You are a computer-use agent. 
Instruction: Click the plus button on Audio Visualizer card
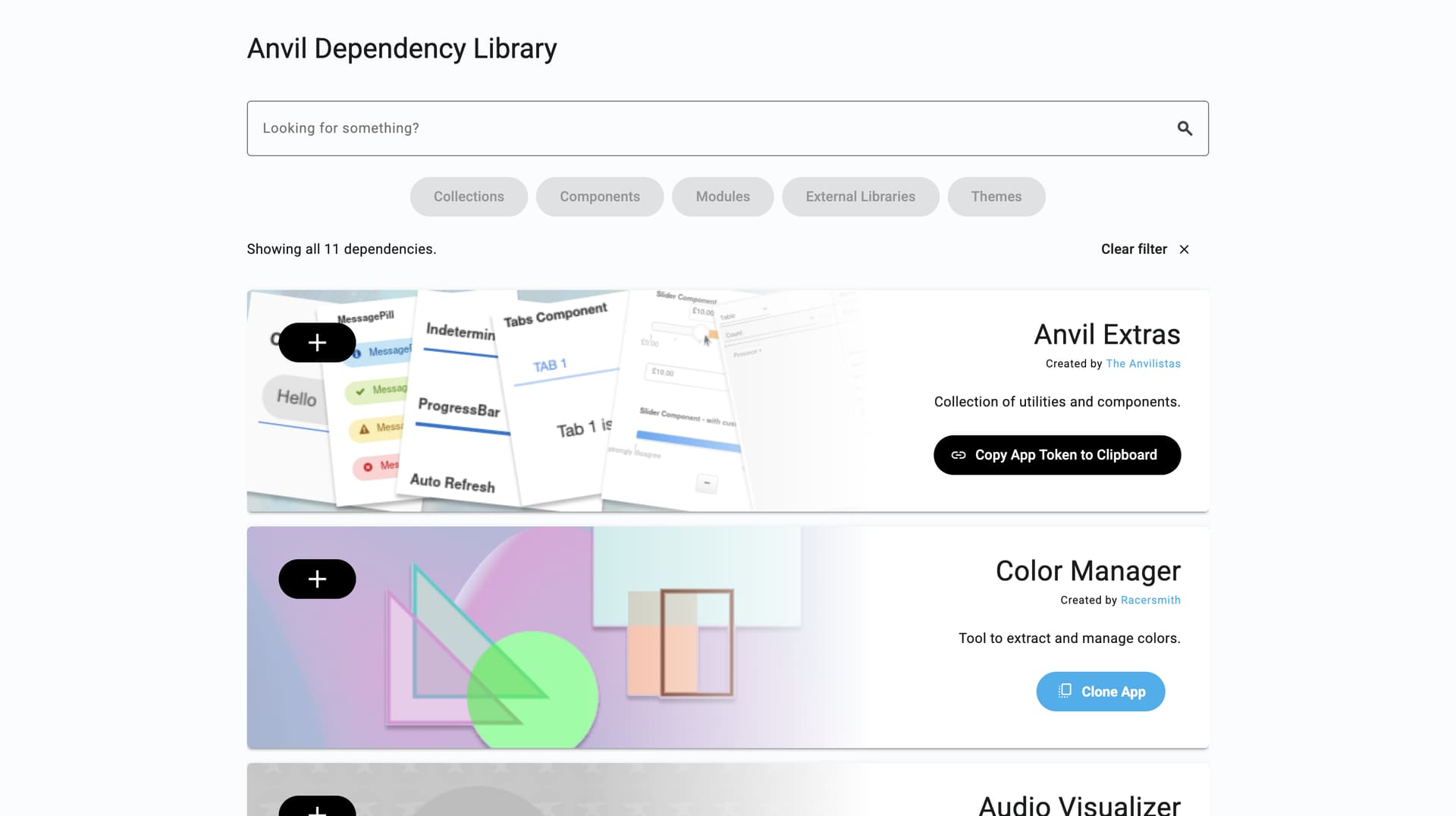point(317,806)
